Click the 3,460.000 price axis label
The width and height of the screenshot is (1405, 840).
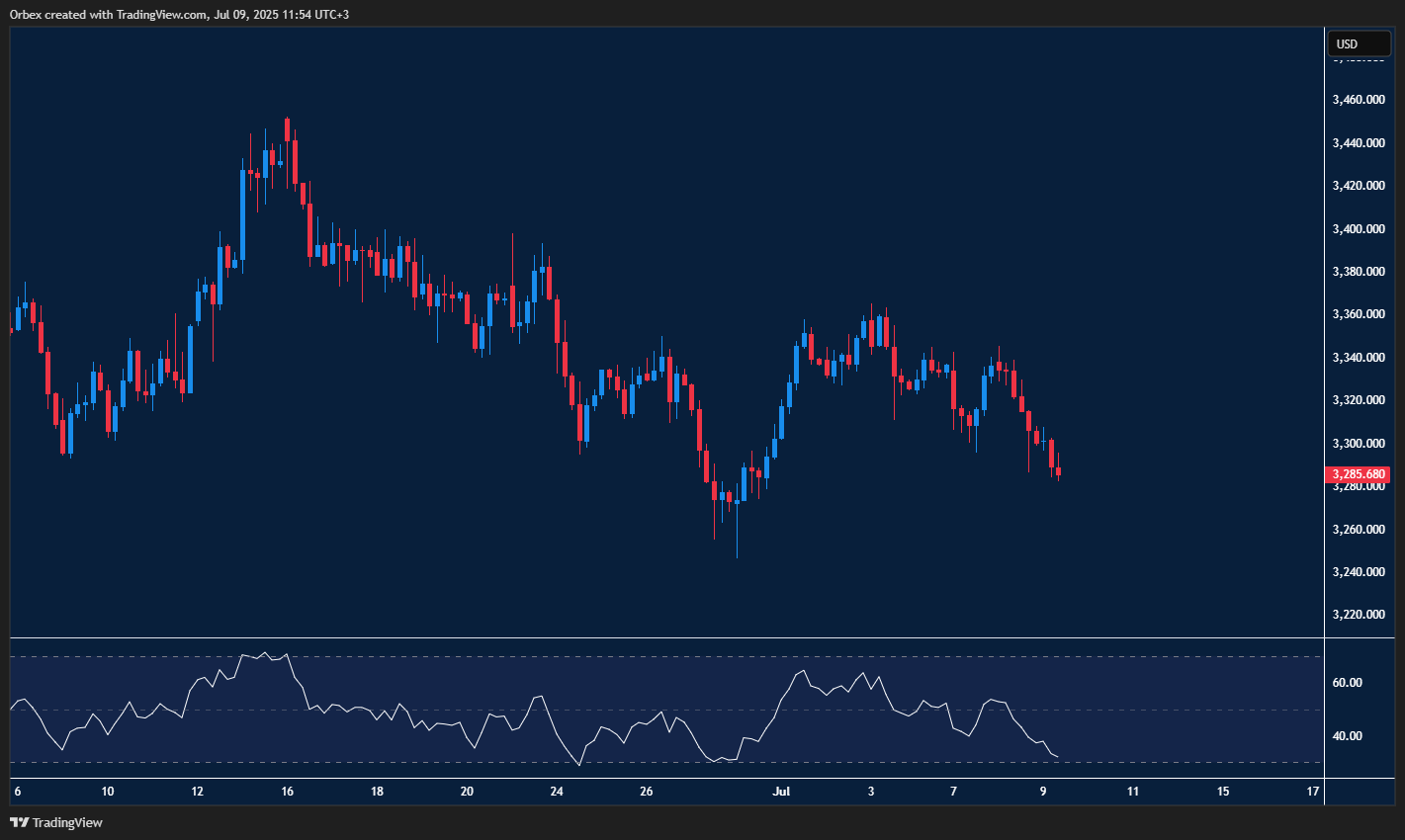coord(1359,99)
